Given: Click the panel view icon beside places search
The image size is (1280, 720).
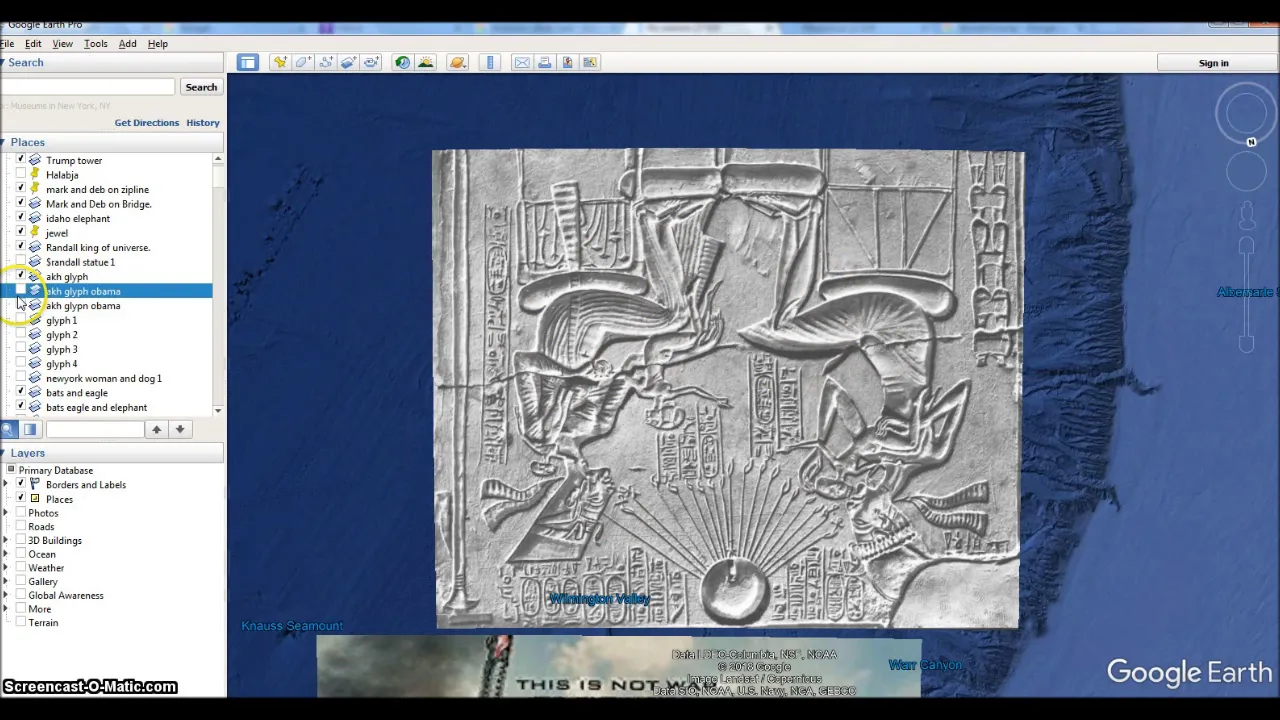Looking at the screenshot, I should click(x=30, y=429).
